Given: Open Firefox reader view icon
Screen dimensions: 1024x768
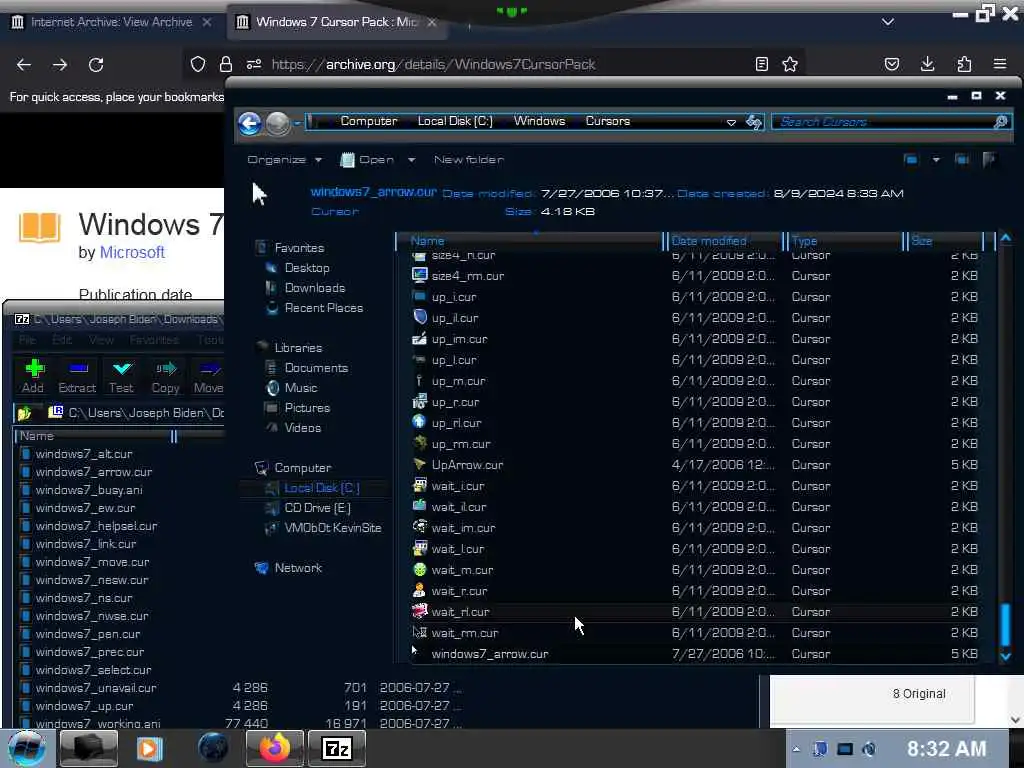Looking at the screenshot, I should (761, 64).
